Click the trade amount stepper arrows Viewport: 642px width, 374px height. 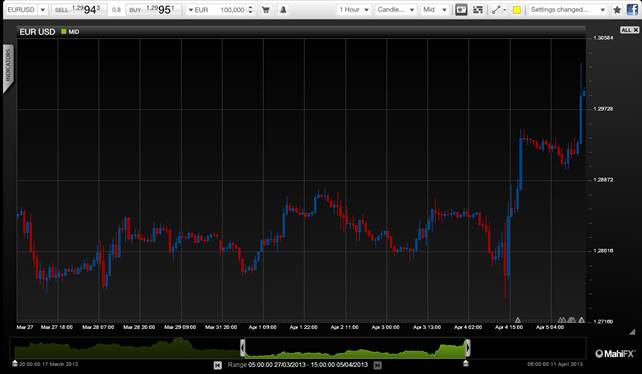coord(251,9)
